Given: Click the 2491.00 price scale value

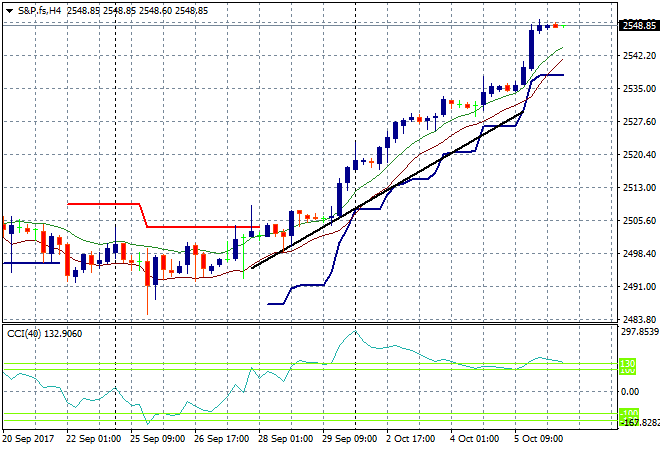Looking at the screenshot, I should click(x=639, y=286).
